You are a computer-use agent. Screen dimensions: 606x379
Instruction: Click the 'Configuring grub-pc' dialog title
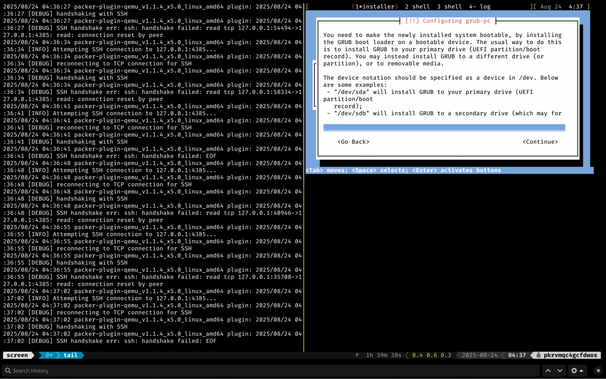tap(448, 21)
